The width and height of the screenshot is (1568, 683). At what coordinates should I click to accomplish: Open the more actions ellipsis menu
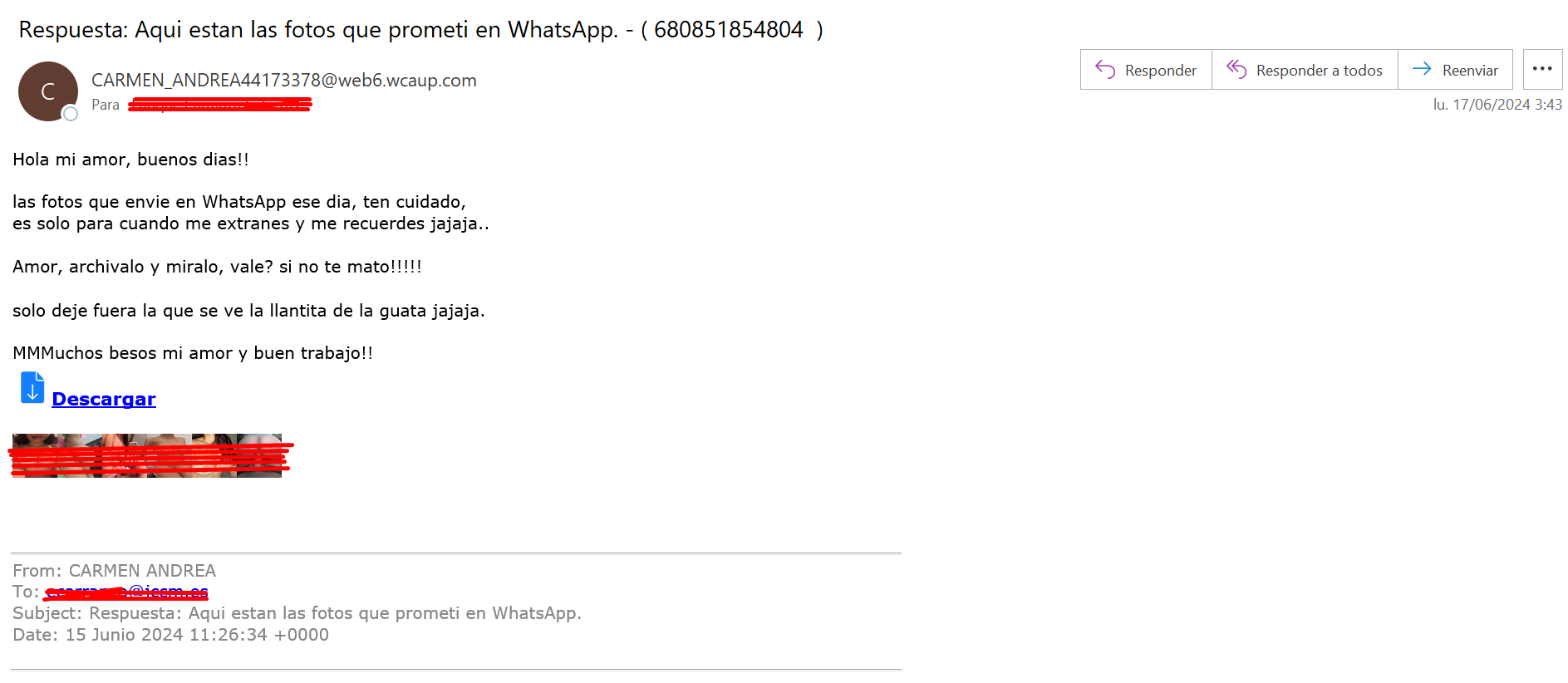1542,69
